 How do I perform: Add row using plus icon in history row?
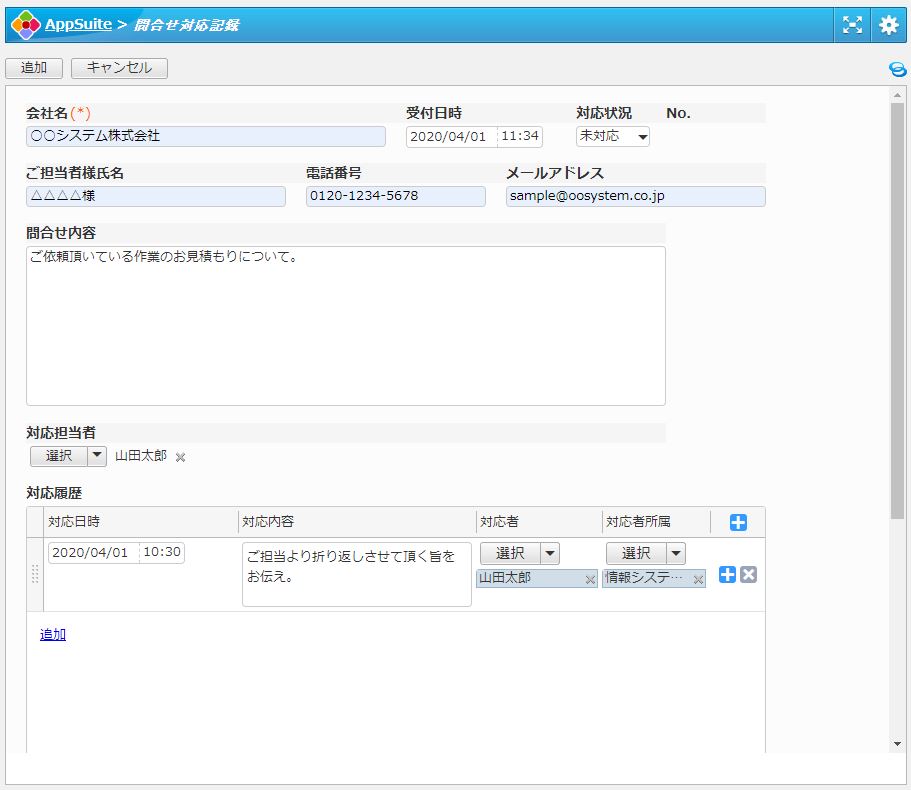pos(727,575)
